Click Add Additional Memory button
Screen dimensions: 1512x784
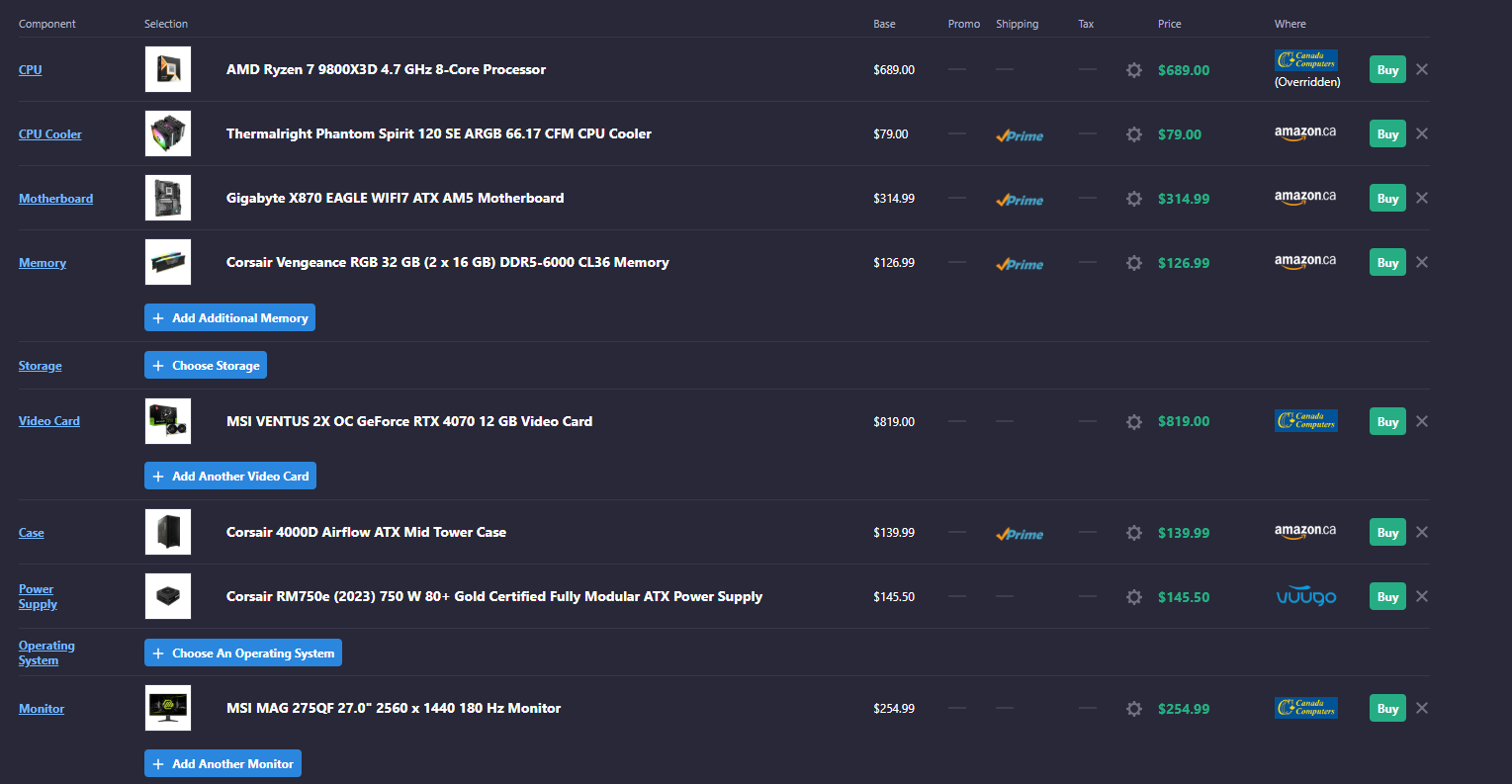tap(229, 317)
